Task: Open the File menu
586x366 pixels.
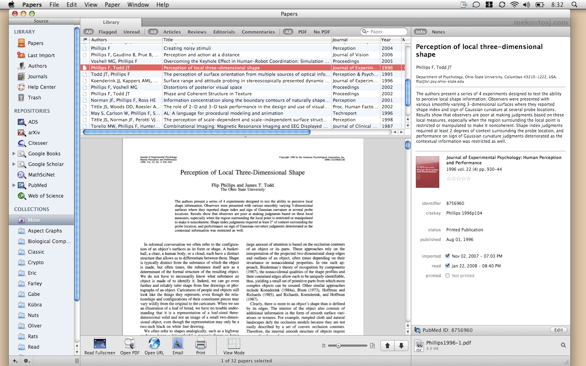Action: pos(54,4)
